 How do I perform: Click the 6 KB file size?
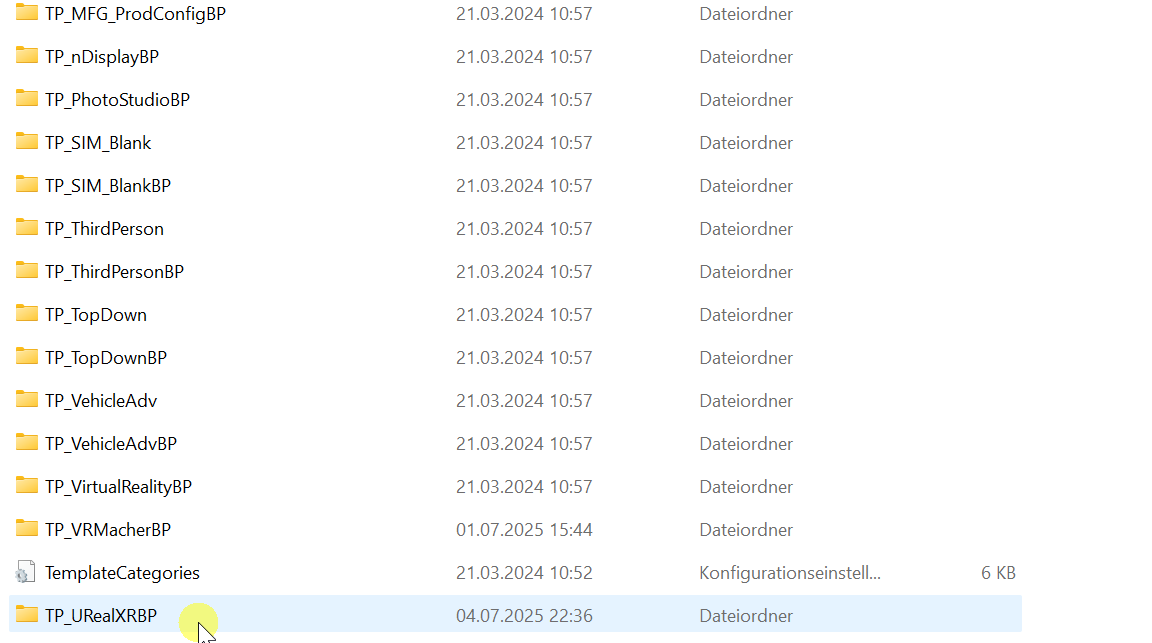click(998, 572)
